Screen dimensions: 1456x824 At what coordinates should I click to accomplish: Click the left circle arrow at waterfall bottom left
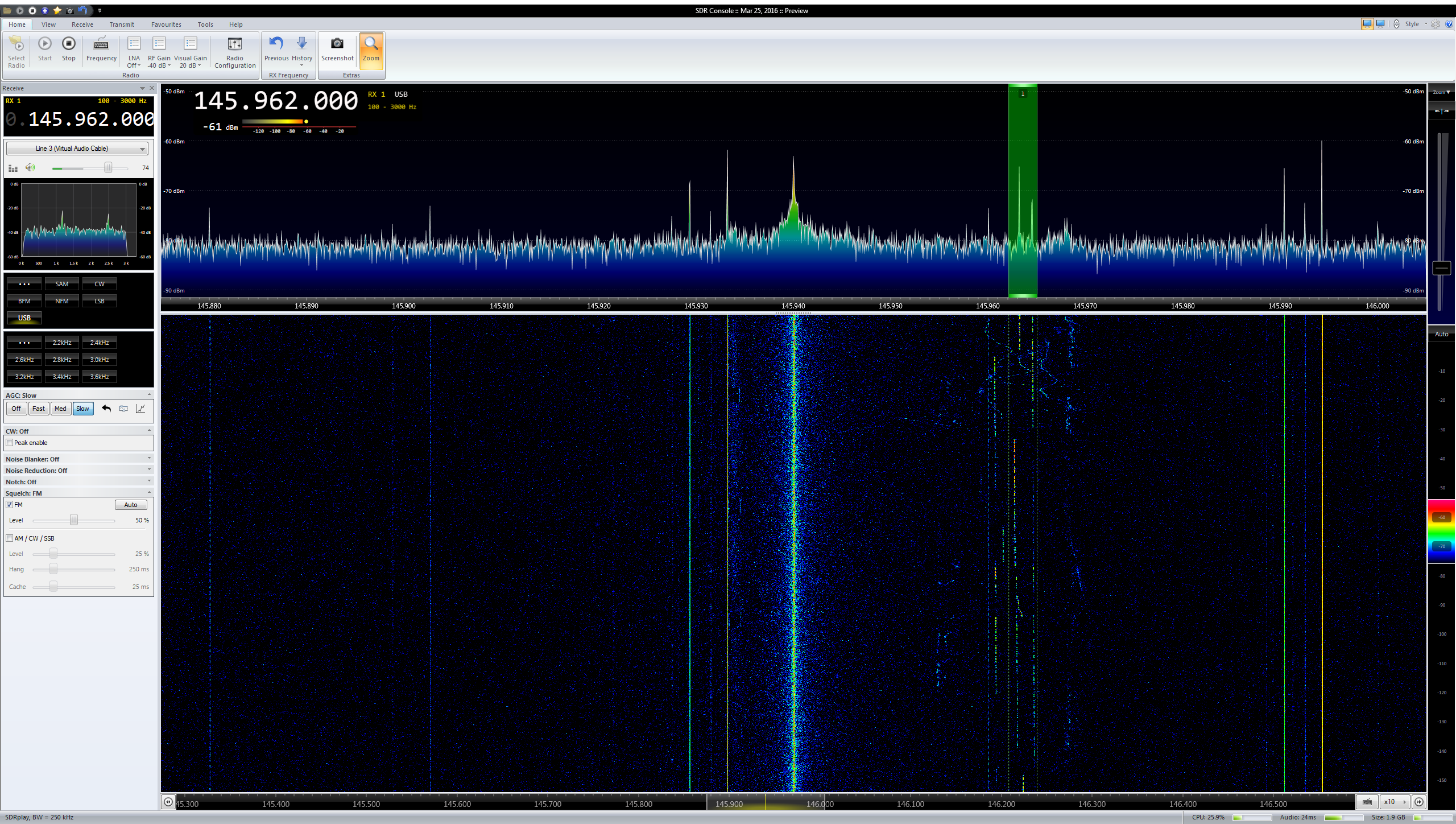click(x=168, y=801)
